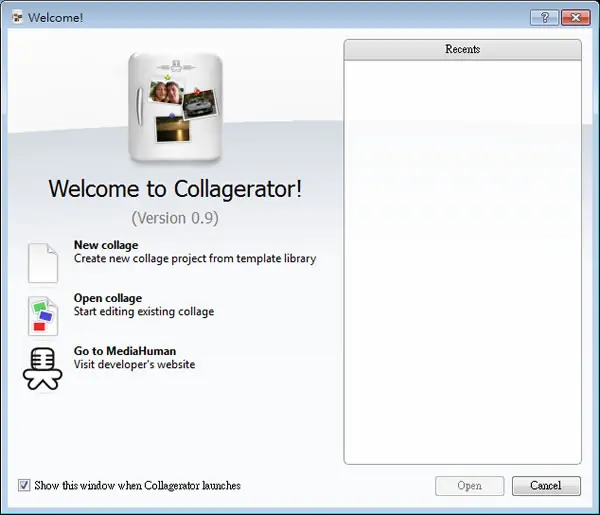Image resolution: width=600 pixels, height=515 pixels.
Task: Select the New collage heading link
Action: [106, 245]
